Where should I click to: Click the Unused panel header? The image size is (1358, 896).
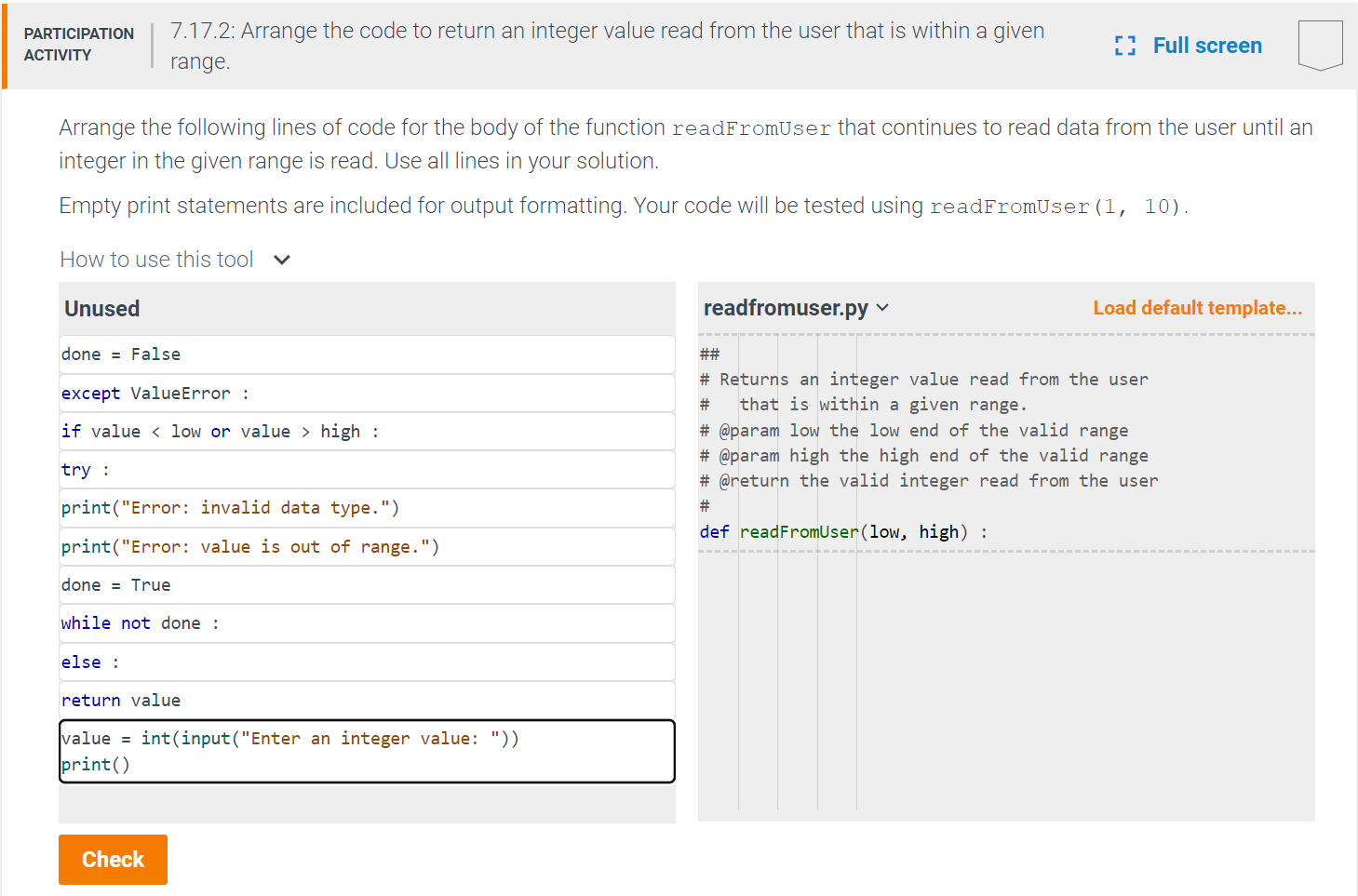point(101,308)
